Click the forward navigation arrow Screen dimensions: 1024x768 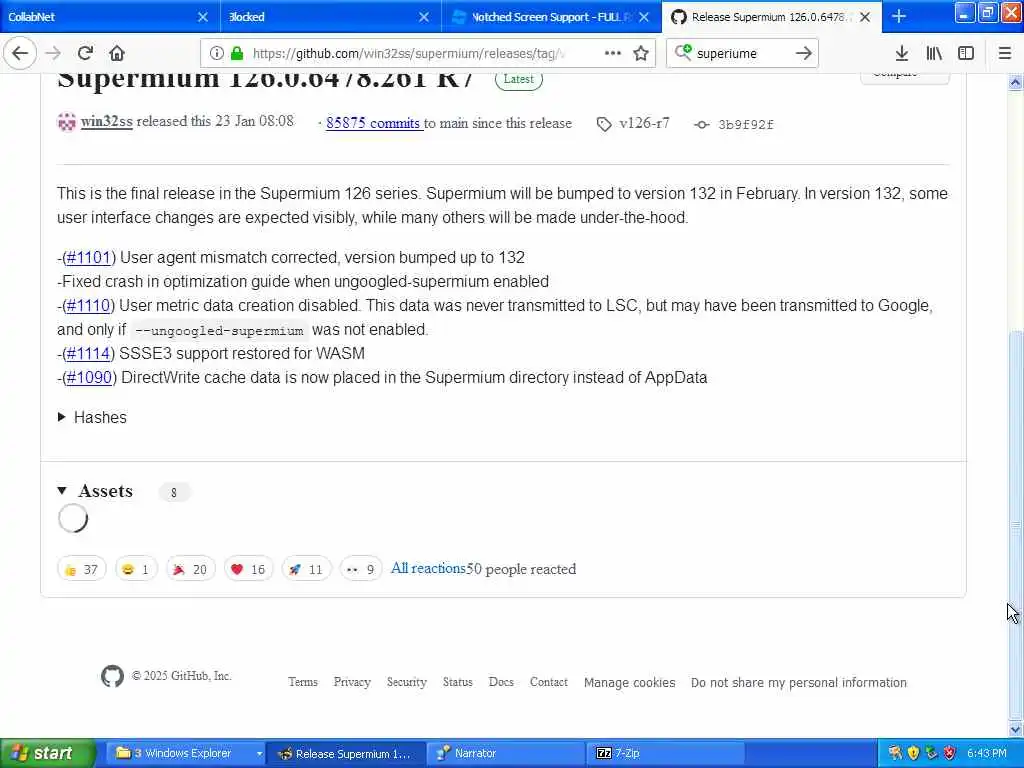[x=54, y=53]
